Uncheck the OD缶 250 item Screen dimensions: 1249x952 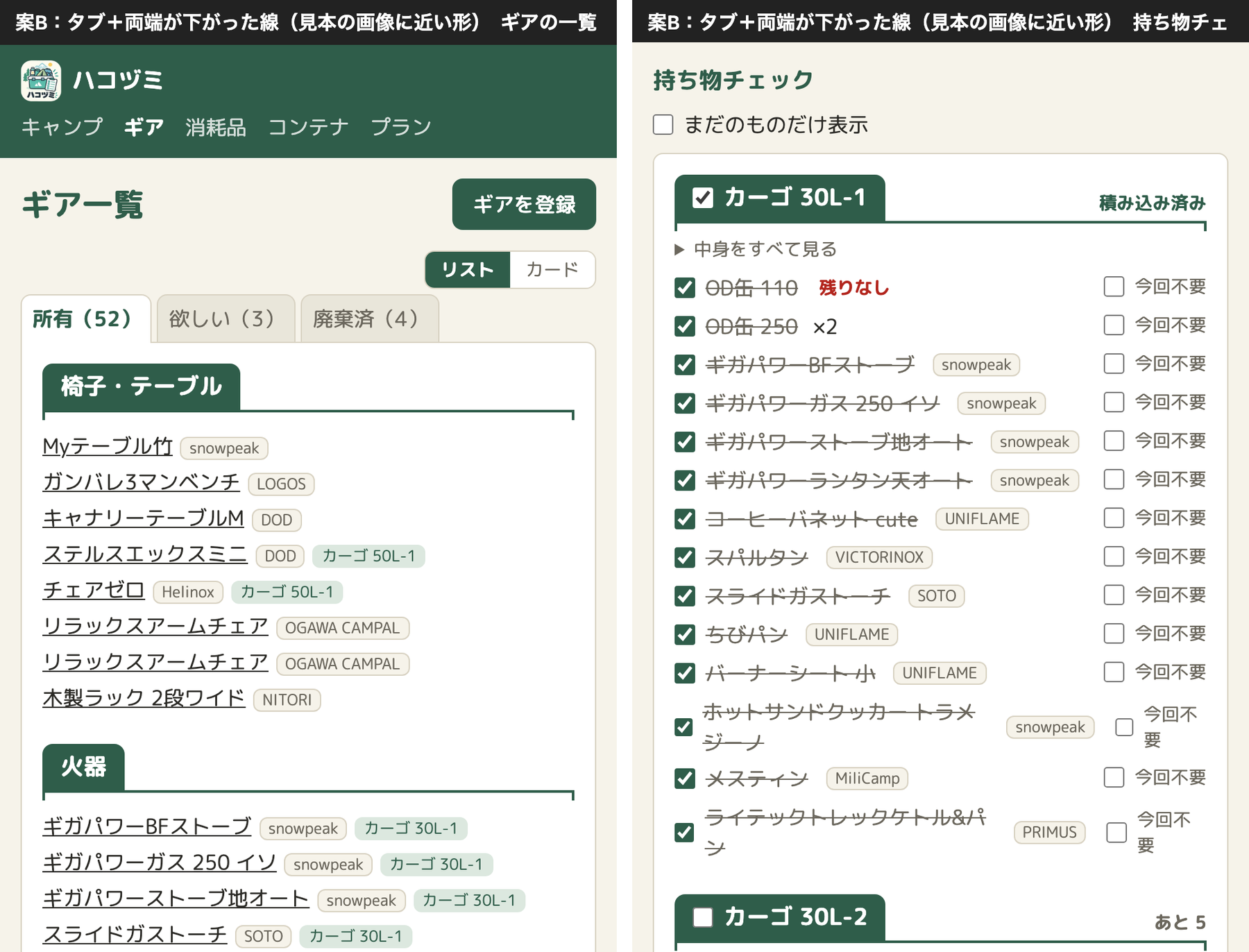tap(685, 326)
